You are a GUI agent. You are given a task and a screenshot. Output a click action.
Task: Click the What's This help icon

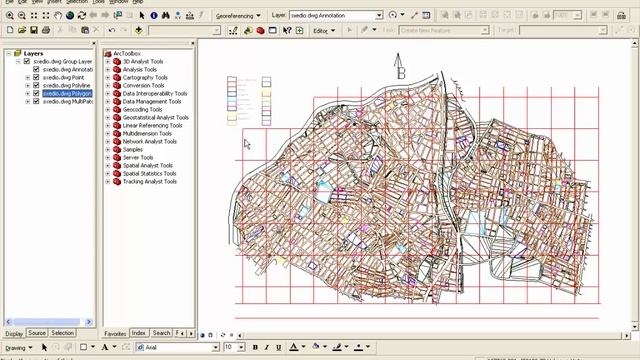pyautogui.click(x=287, y=31)
